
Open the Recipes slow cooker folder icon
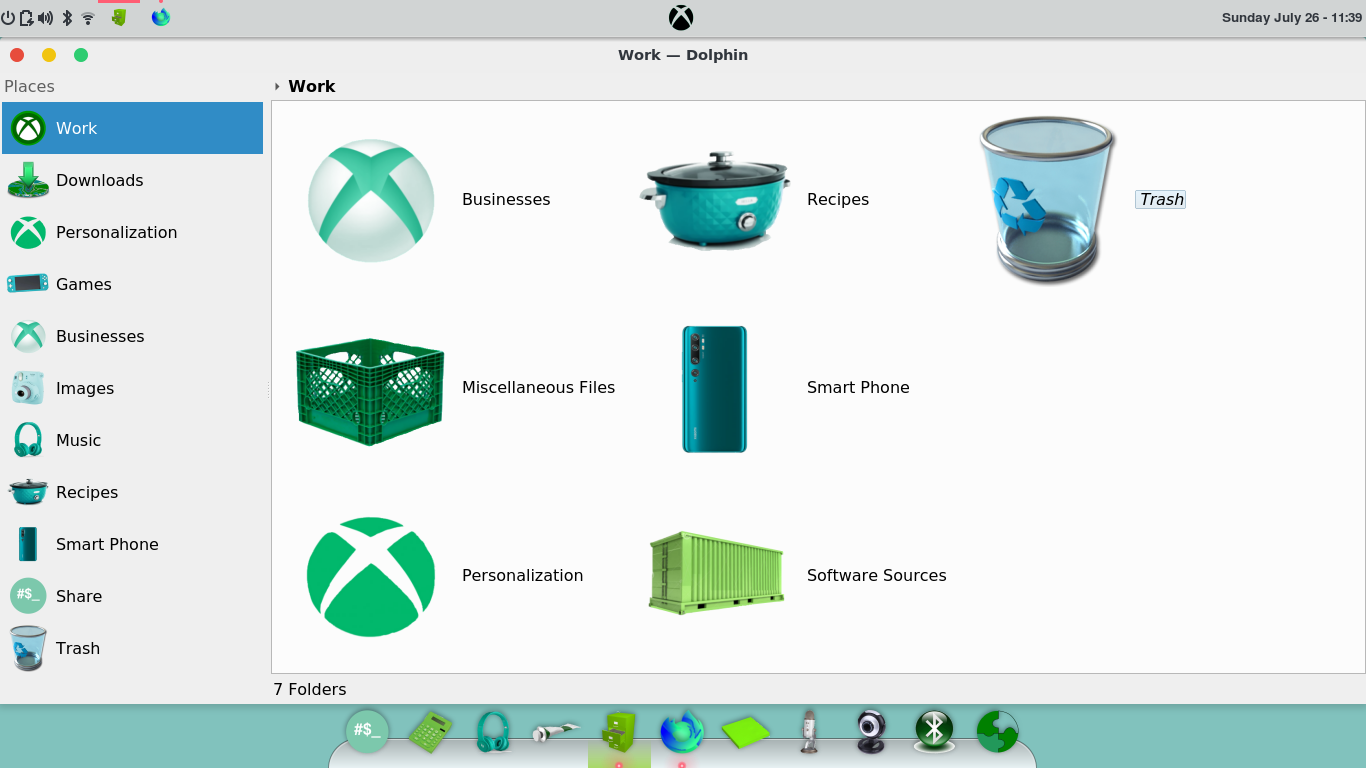[x=715, y=200]
